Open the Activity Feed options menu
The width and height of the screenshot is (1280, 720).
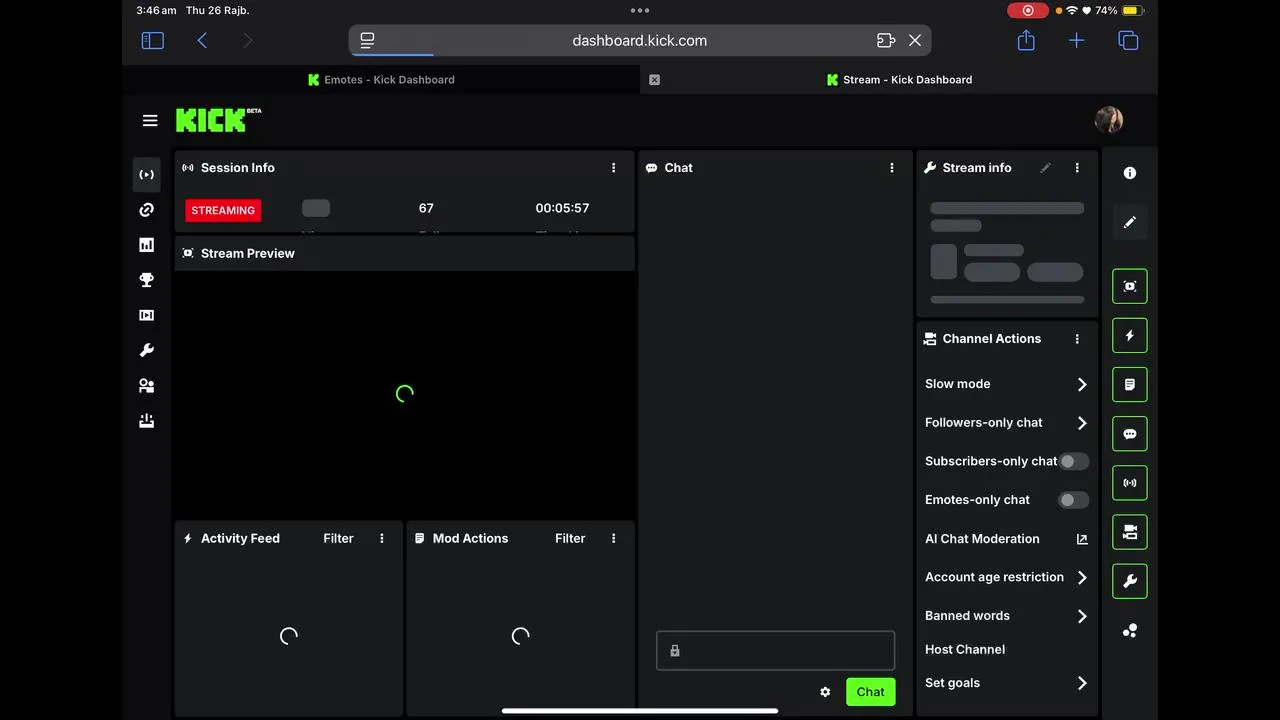[x=382, y=538]
